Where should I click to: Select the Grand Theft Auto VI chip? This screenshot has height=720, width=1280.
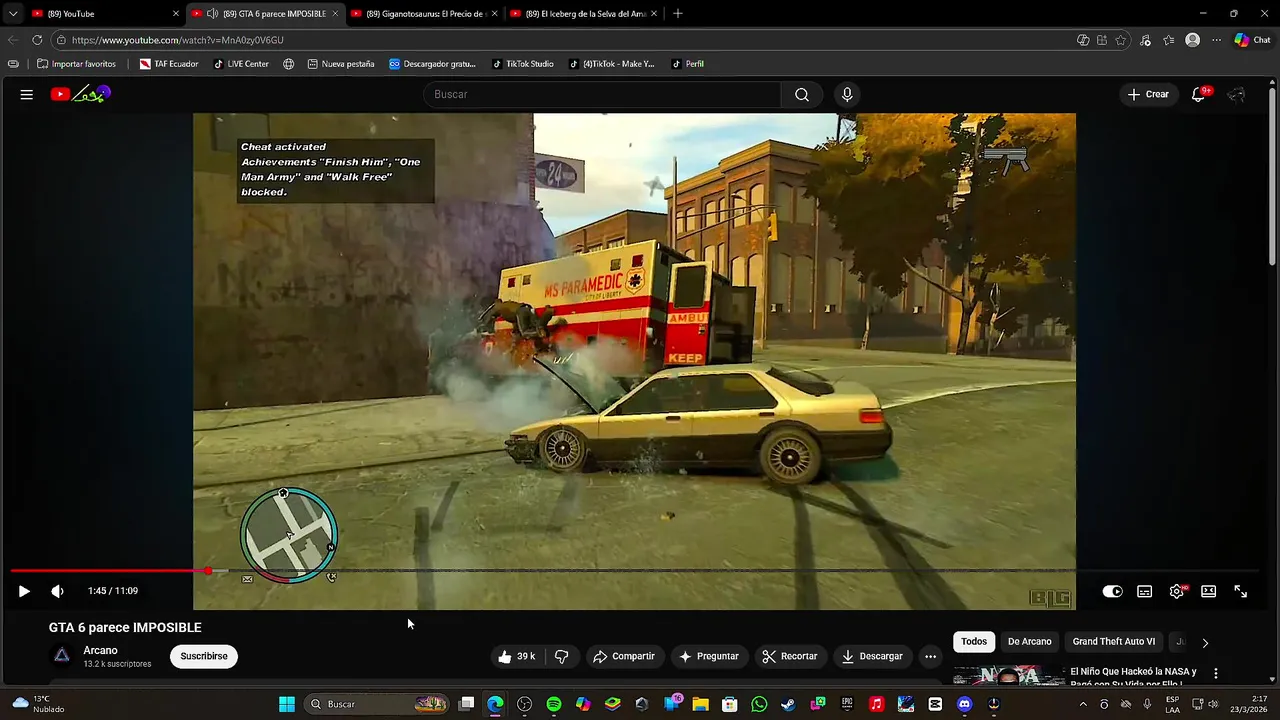pos(1114,642)
